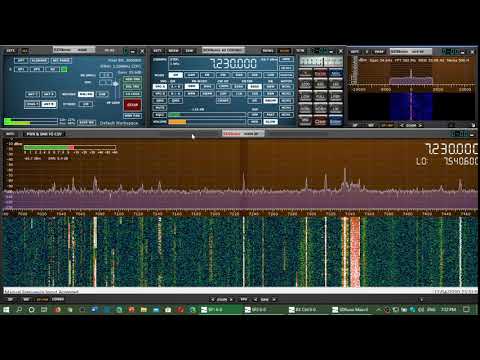This screenshot has height=360, width=480.
Task: Set AGC to FAST
Action: 270,115
